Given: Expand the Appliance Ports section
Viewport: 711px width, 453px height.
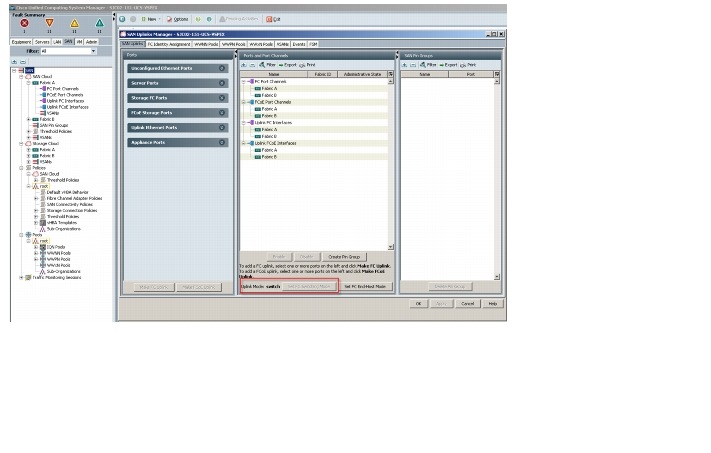Looking at the screenshot, I should (x=222, y=142).
